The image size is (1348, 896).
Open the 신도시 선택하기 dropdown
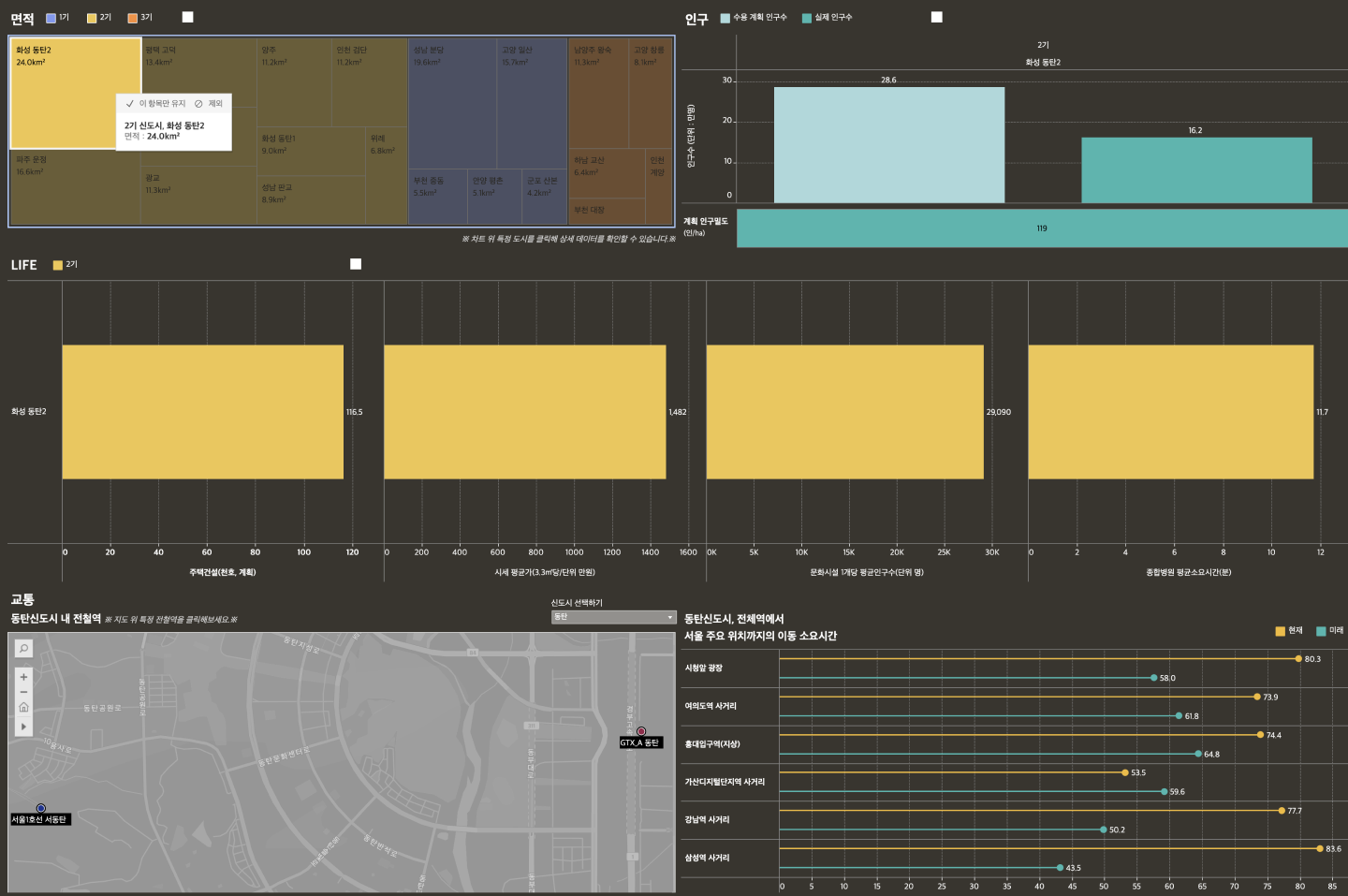[x=613, y=617]
